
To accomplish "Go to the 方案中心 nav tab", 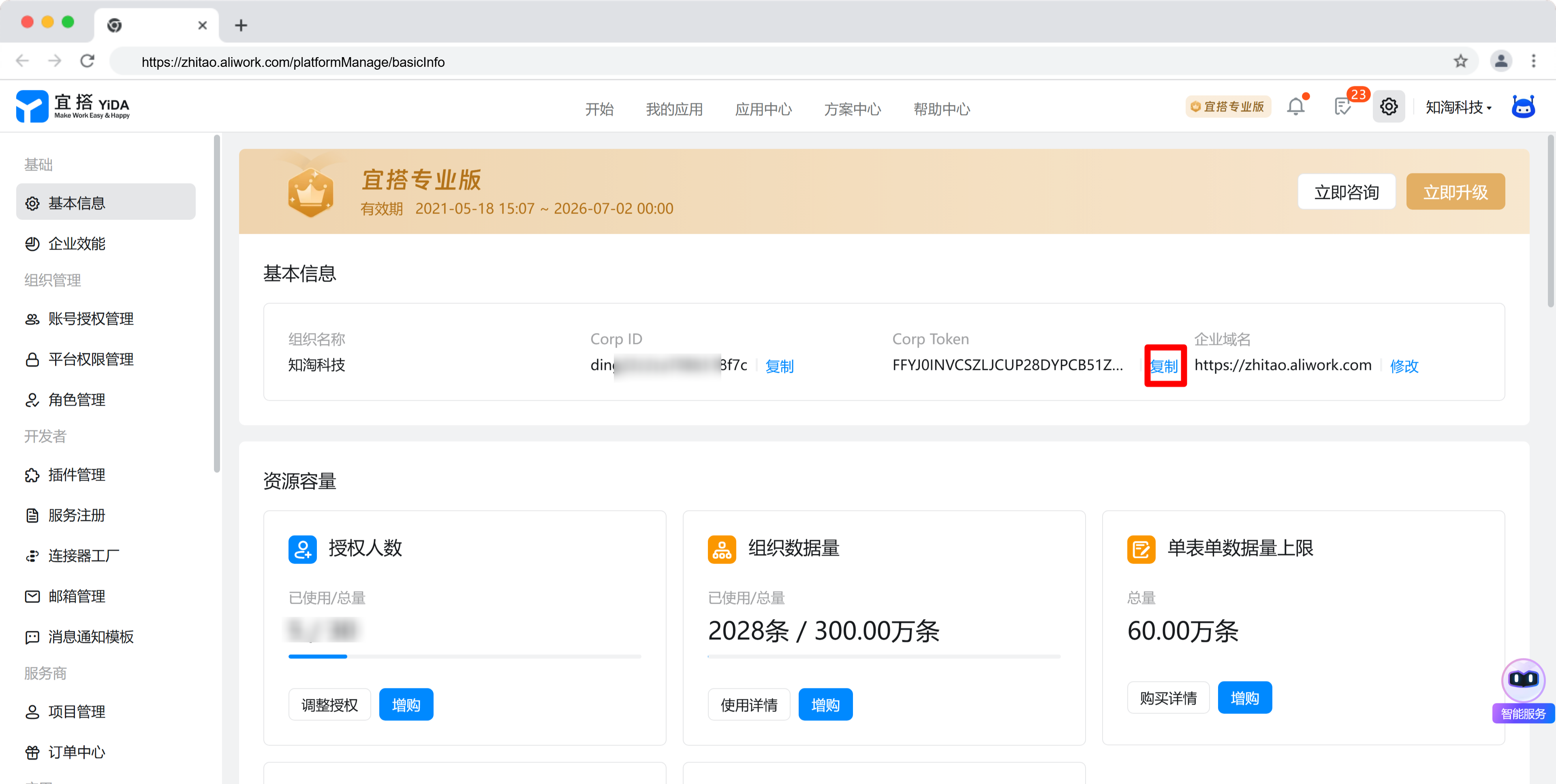I will click(852, 109).
